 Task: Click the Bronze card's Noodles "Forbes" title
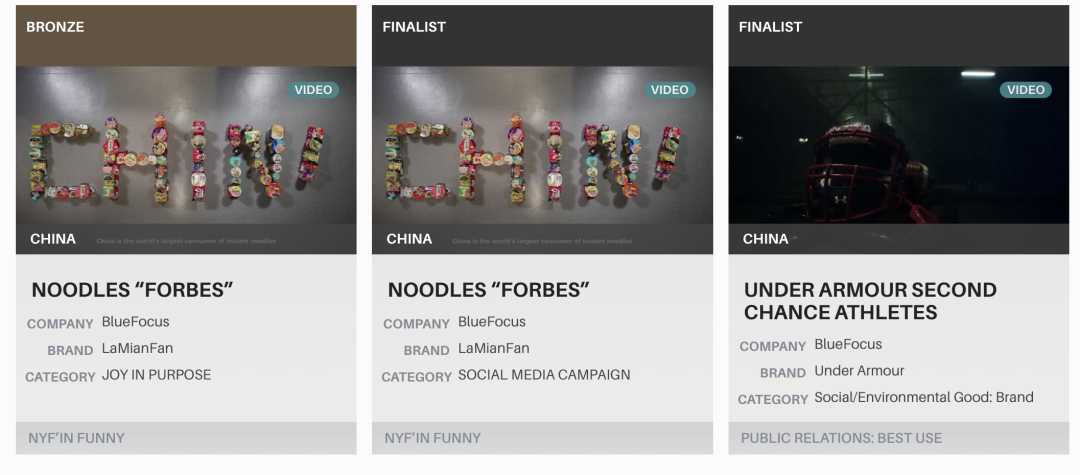coord(132,290)
